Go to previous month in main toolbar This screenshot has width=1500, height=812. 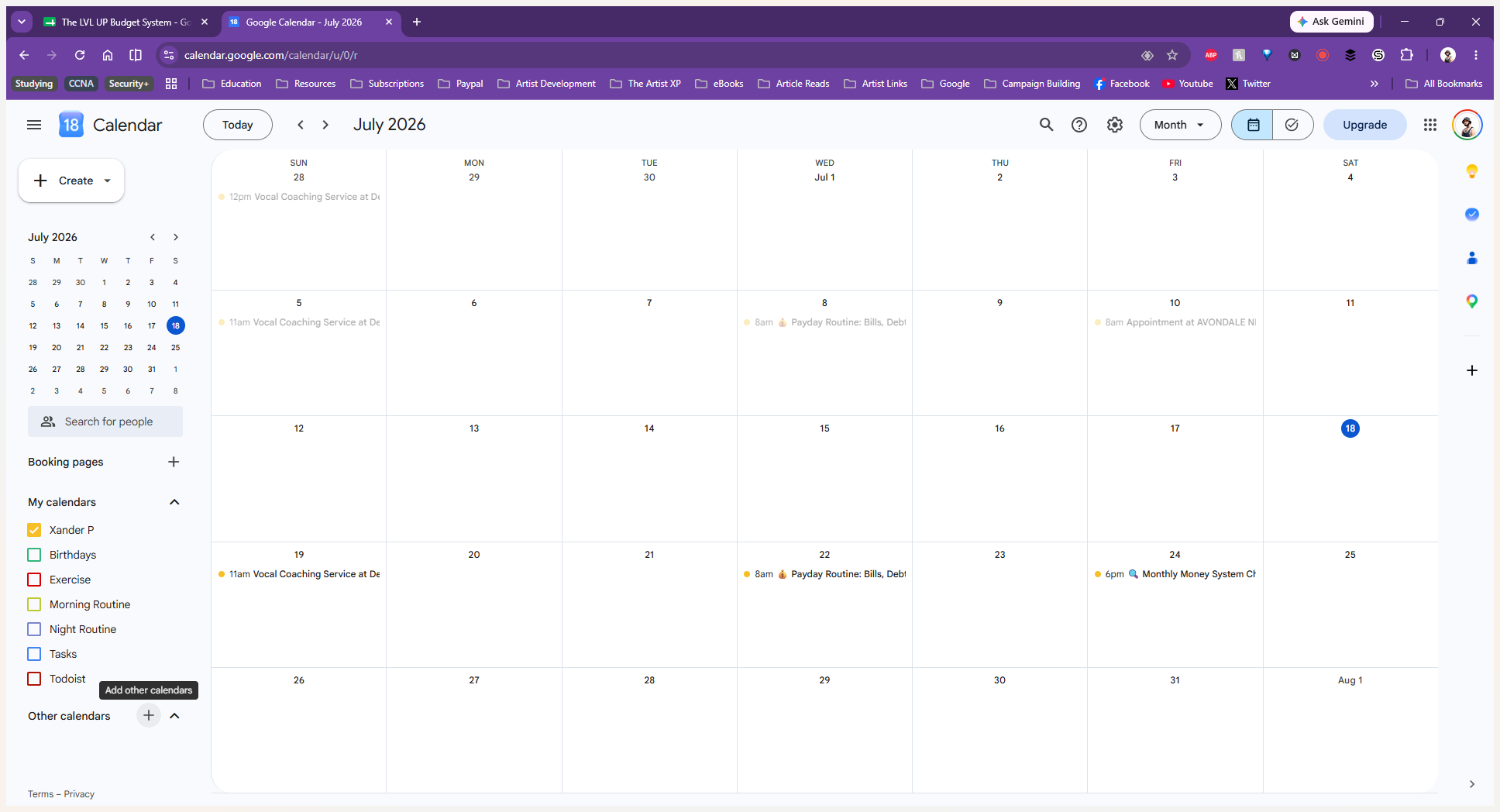[x=301, y=125]
